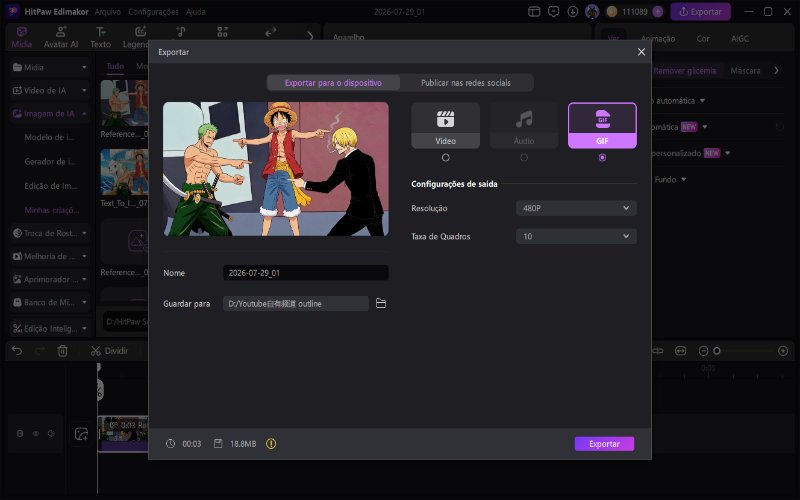Click the yellow warning icon by file size
The image size is (800, 500).
point(271,444)
